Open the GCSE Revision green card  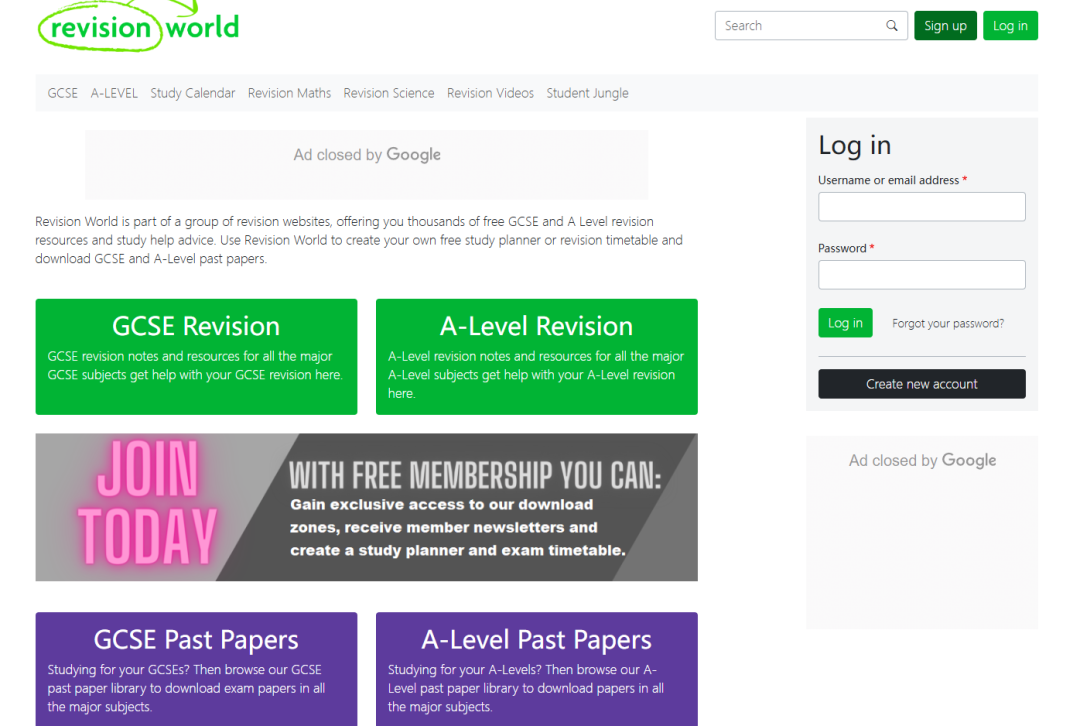(x=196, y=356)
